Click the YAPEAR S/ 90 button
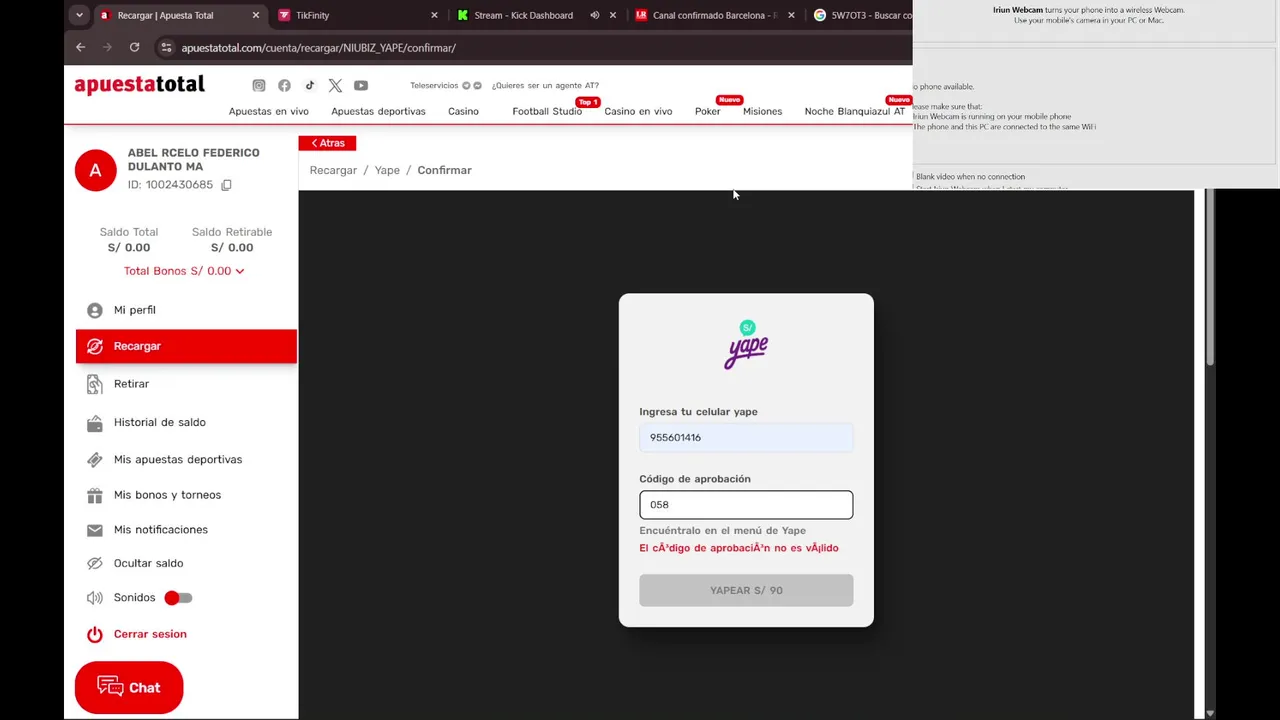Screen dimensions: 1280x720 [x=746, y=590]
